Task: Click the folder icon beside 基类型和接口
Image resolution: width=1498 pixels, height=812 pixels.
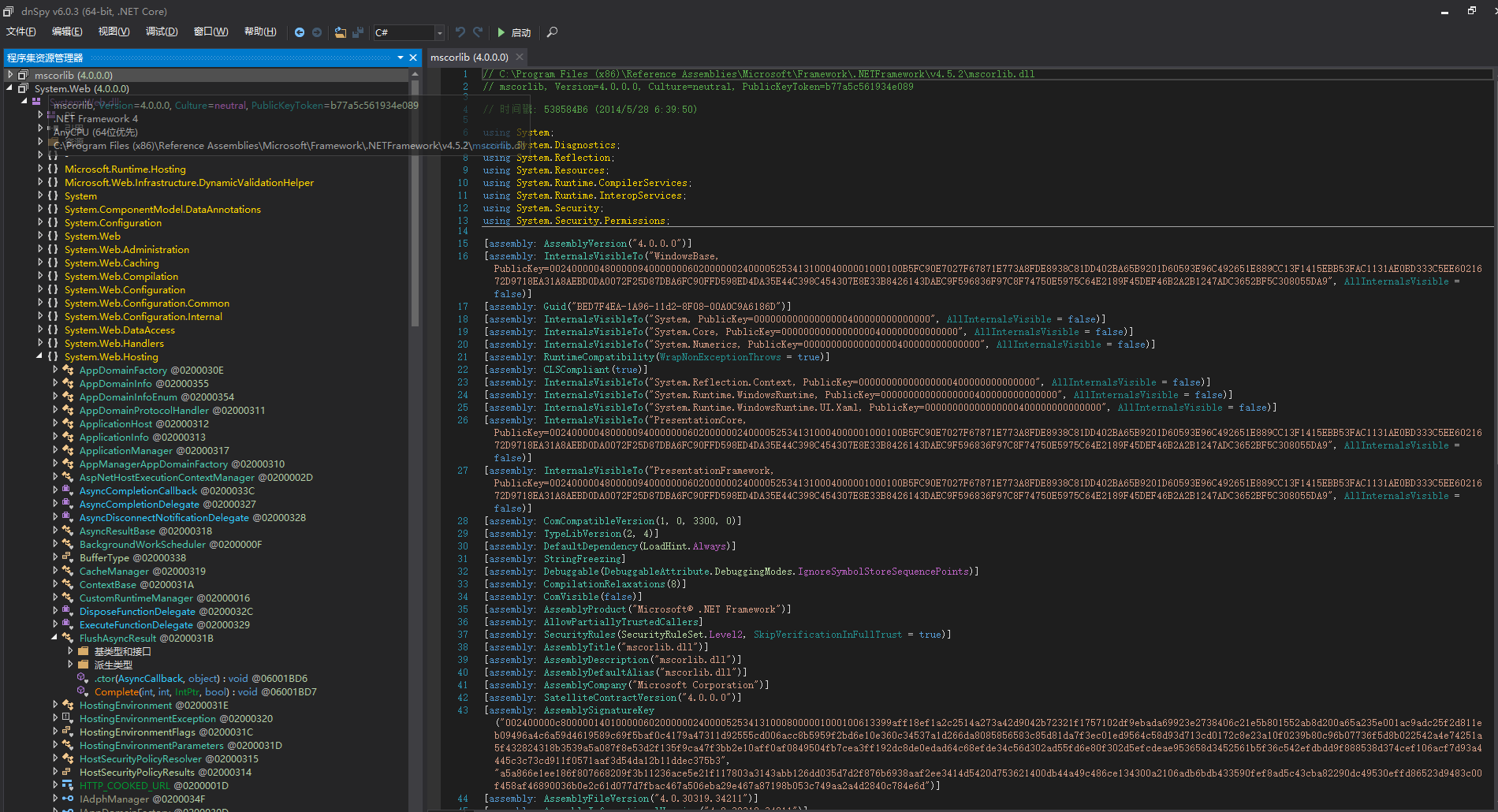Action: (x=83, y=651)
